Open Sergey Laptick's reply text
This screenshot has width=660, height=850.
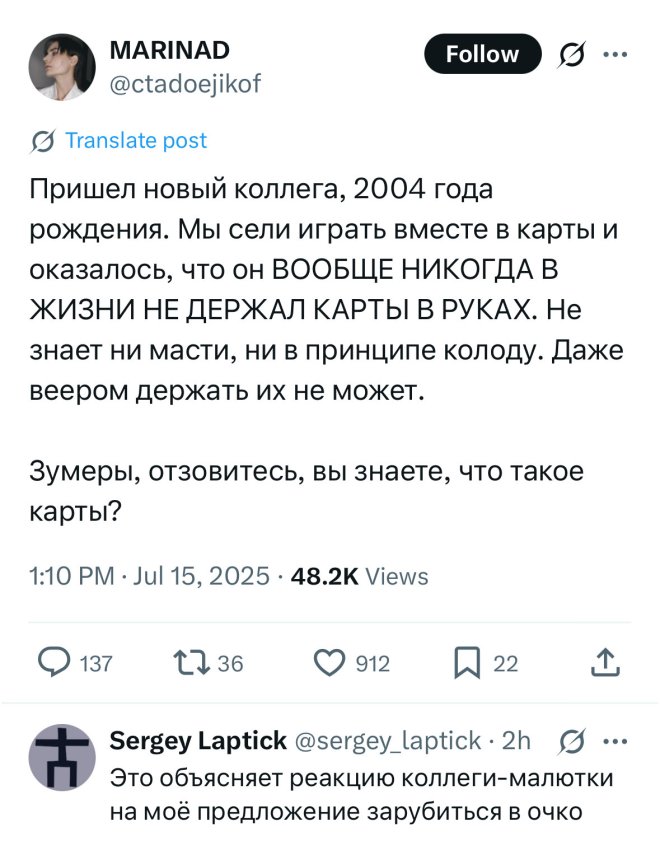(360, 794)
